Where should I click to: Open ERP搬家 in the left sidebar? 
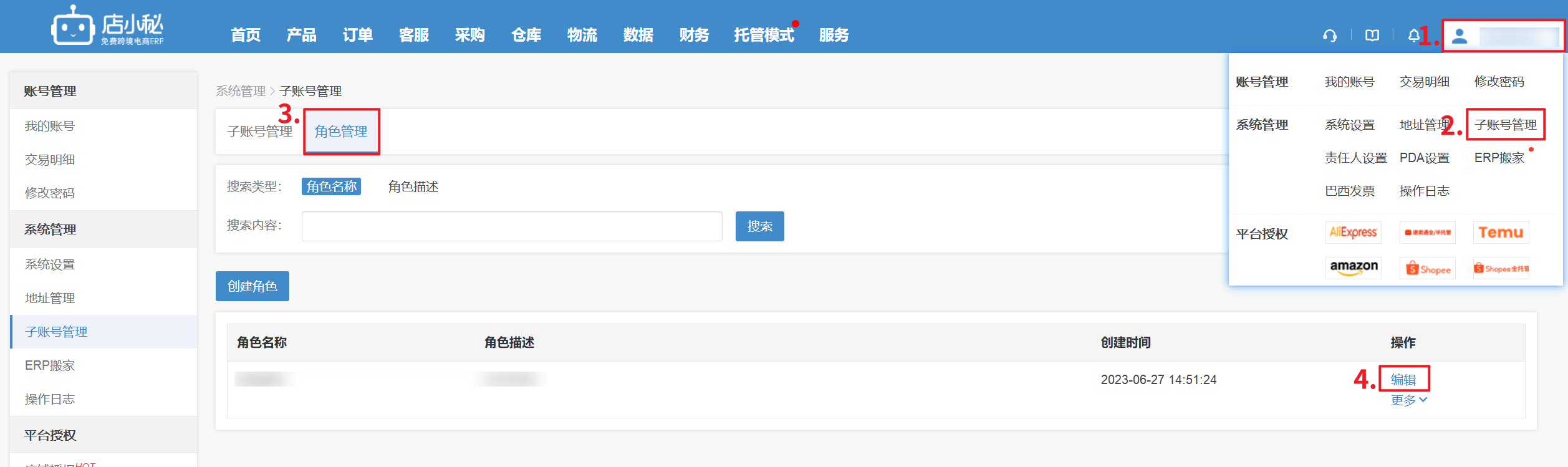[50, 365]
